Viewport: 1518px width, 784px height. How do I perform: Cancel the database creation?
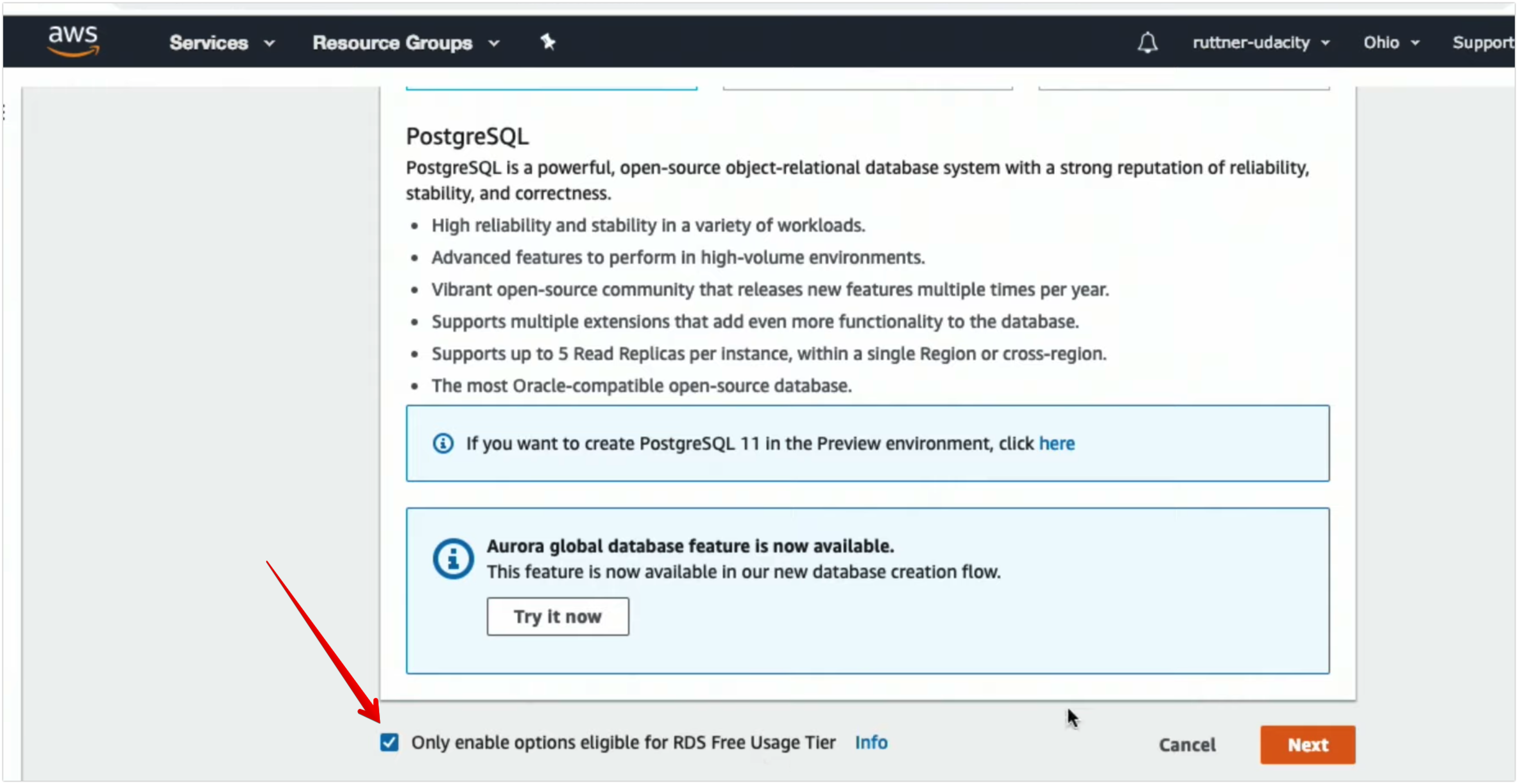(1187, 745)
